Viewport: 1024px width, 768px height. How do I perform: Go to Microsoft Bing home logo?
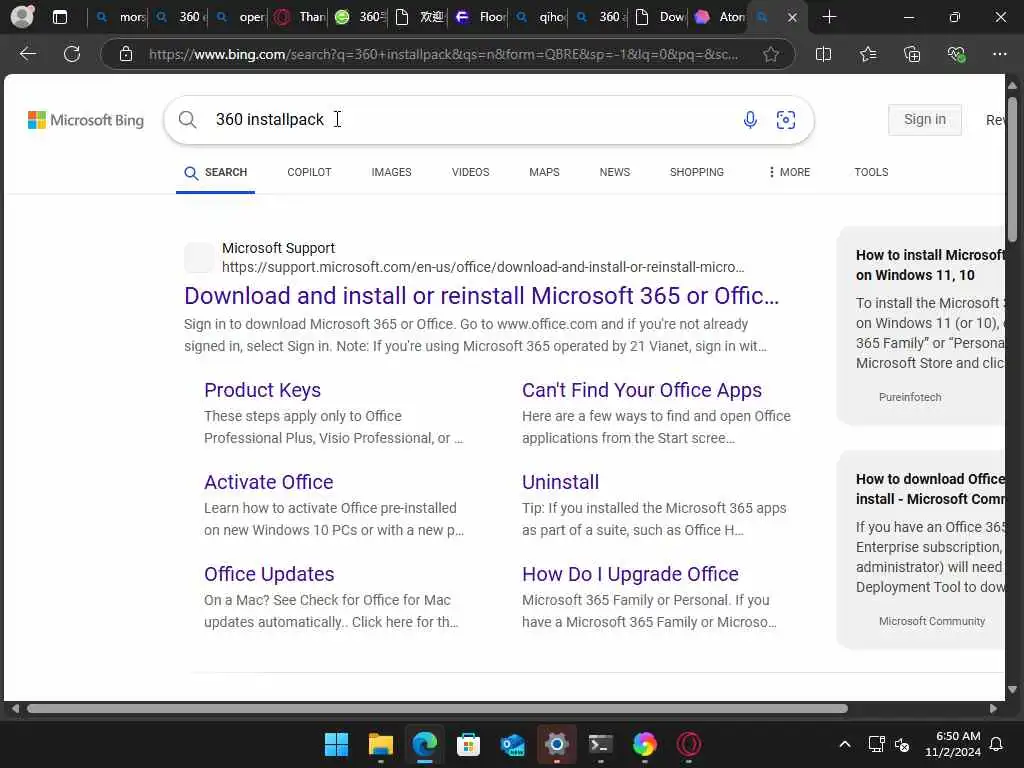pyautogui.click(x=86, y=120)
